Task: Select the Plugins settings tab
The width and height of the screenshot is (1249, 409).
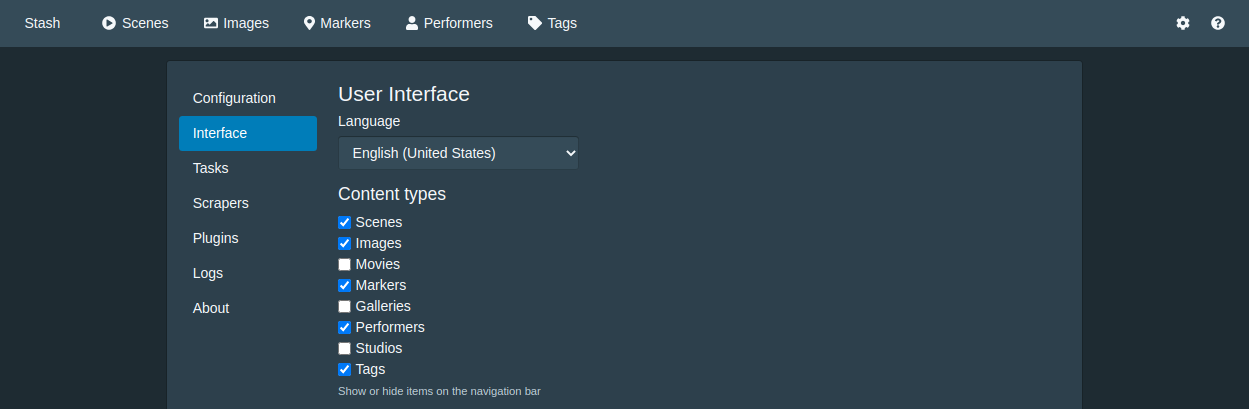Action: pos(216,238)
